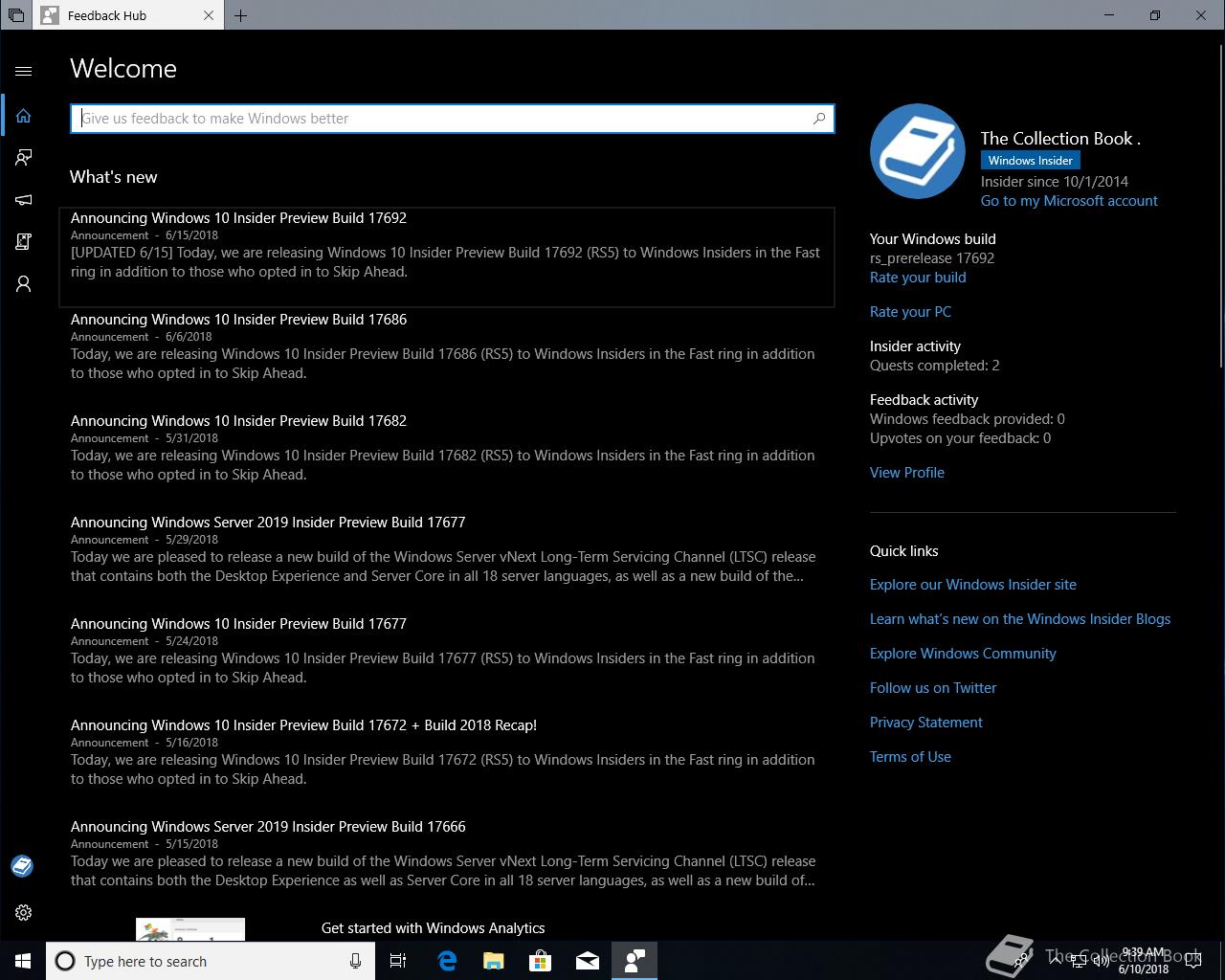Open Windows Insider Blogs link

1020,619
